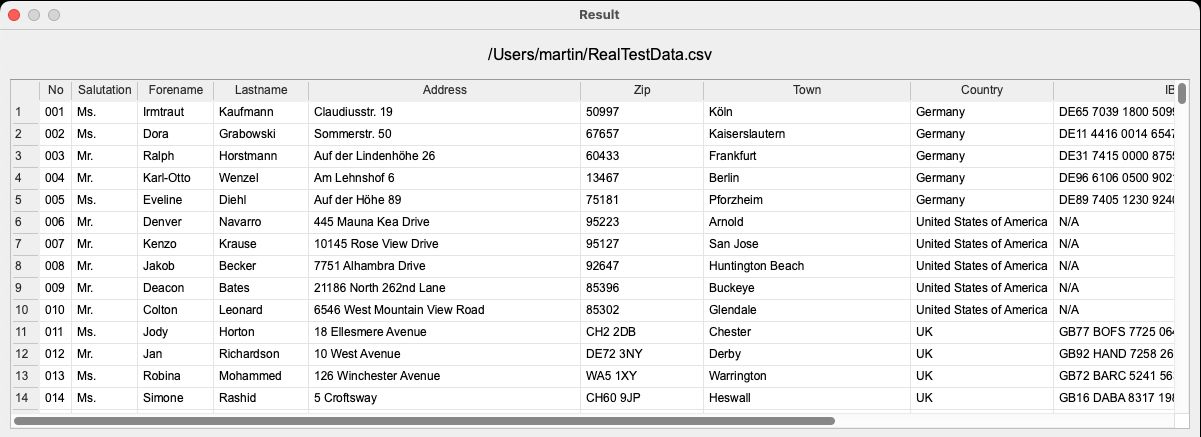Click the Huntington Beach town cell
Screen dimensions: 1201x437
point(806,266)
